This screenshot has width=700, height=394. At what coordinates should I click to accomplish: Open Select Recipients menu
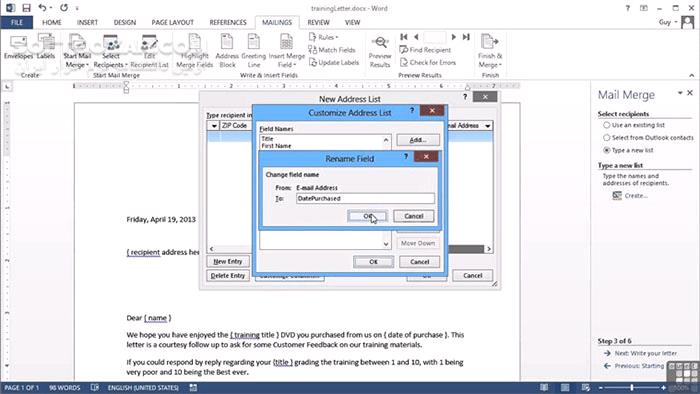pyautogui.click(x=111, y=52)
